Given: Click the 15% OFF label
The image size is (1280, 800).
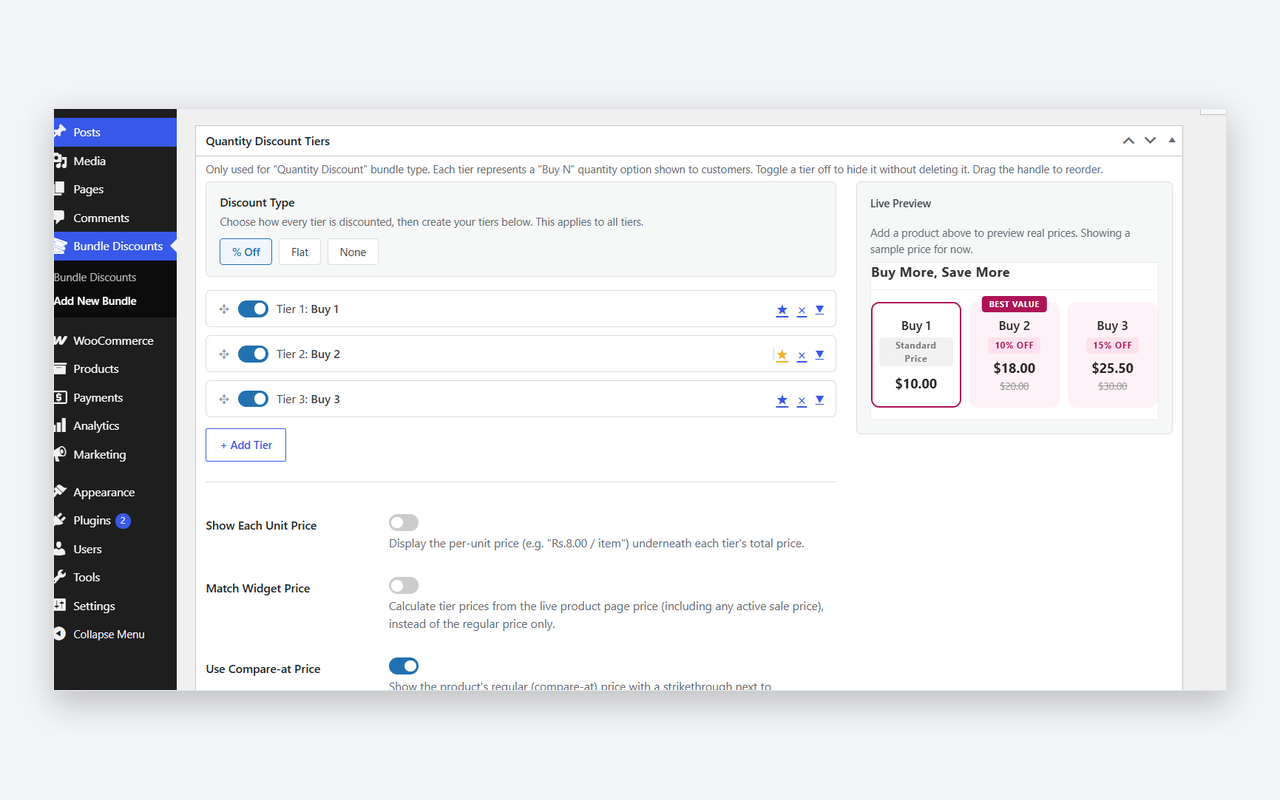Looking at the screenshot, I should [1112, 345].
